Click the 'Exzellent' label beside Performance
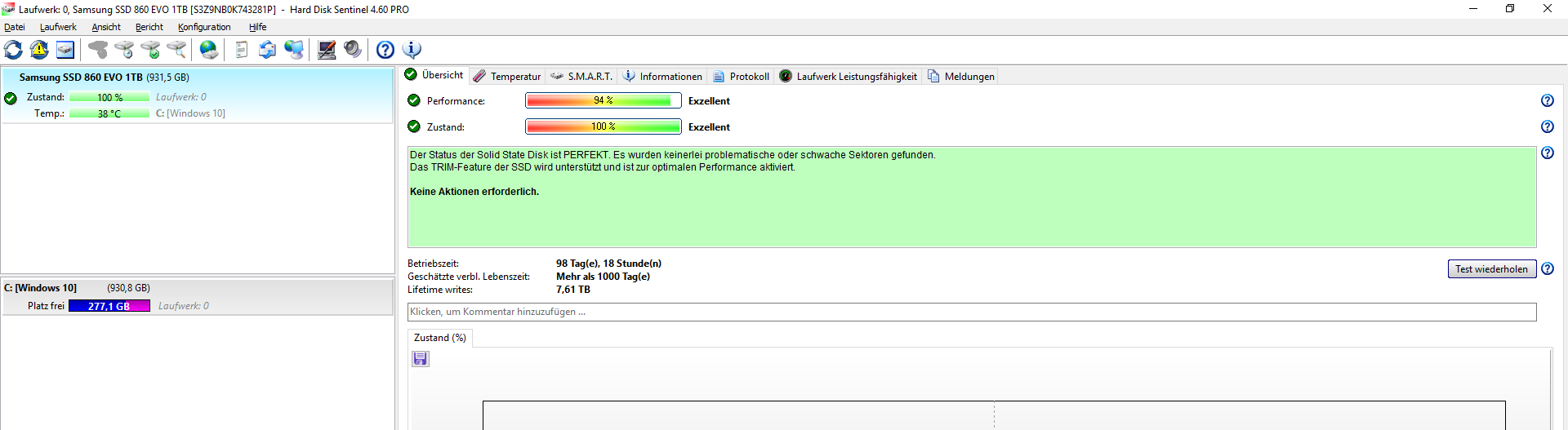The height and width of the screenshot is (430, 1568). [x=709, y=101]
